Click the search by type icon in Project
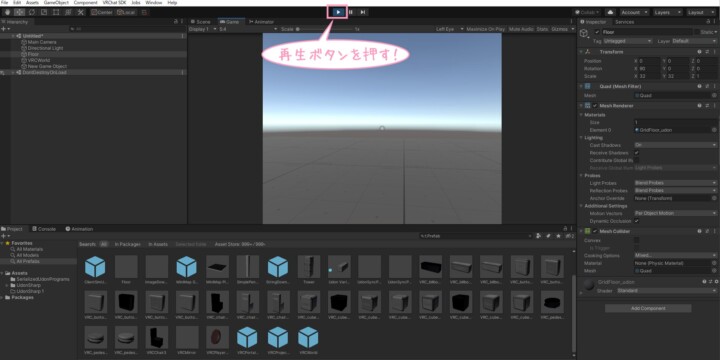Image resolution: width=720 pixels, height=360 pixels. tap(539, 236)
